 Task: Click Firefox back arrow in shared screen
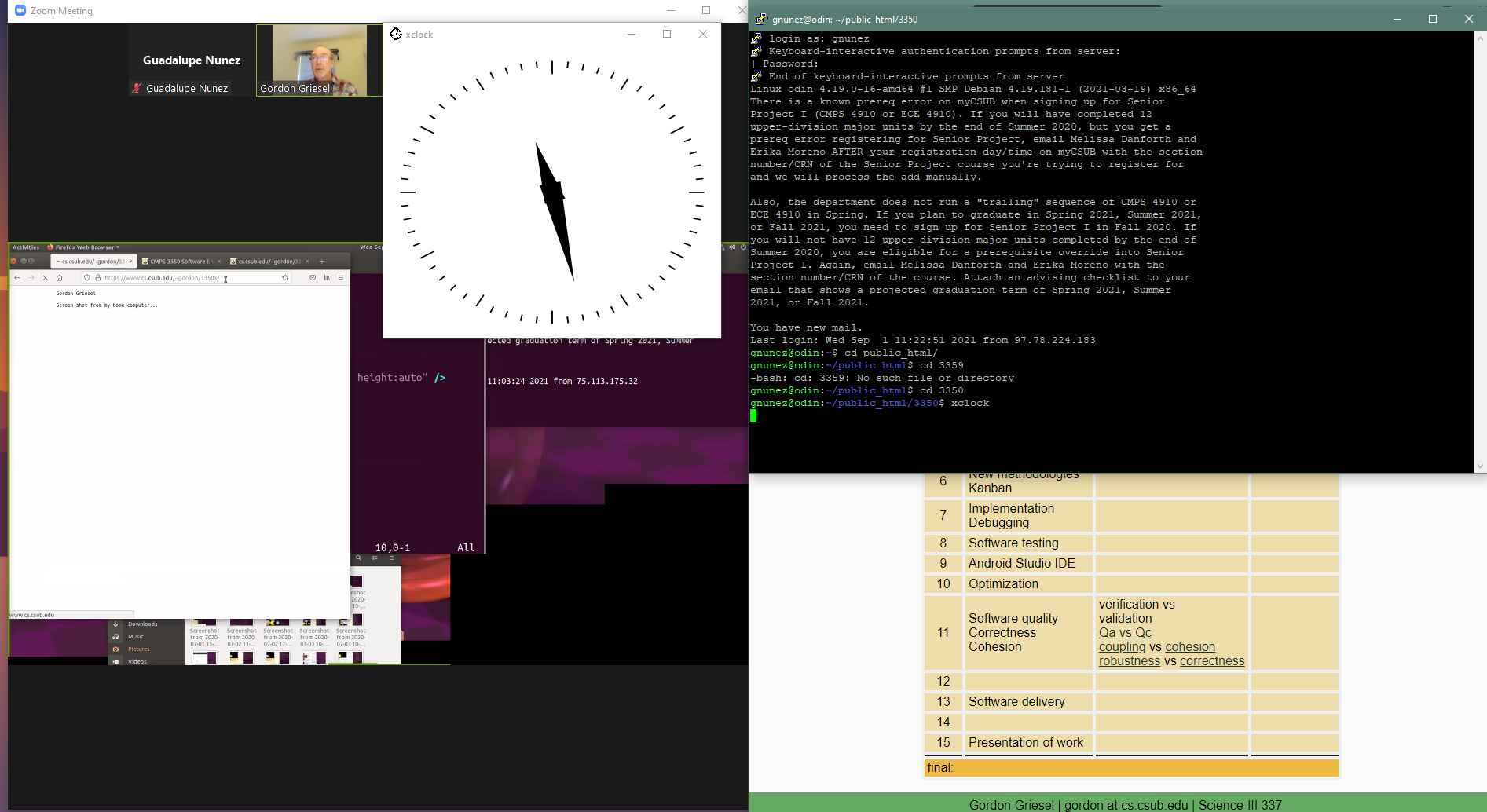pyautogui.click(x=17, y=278)
